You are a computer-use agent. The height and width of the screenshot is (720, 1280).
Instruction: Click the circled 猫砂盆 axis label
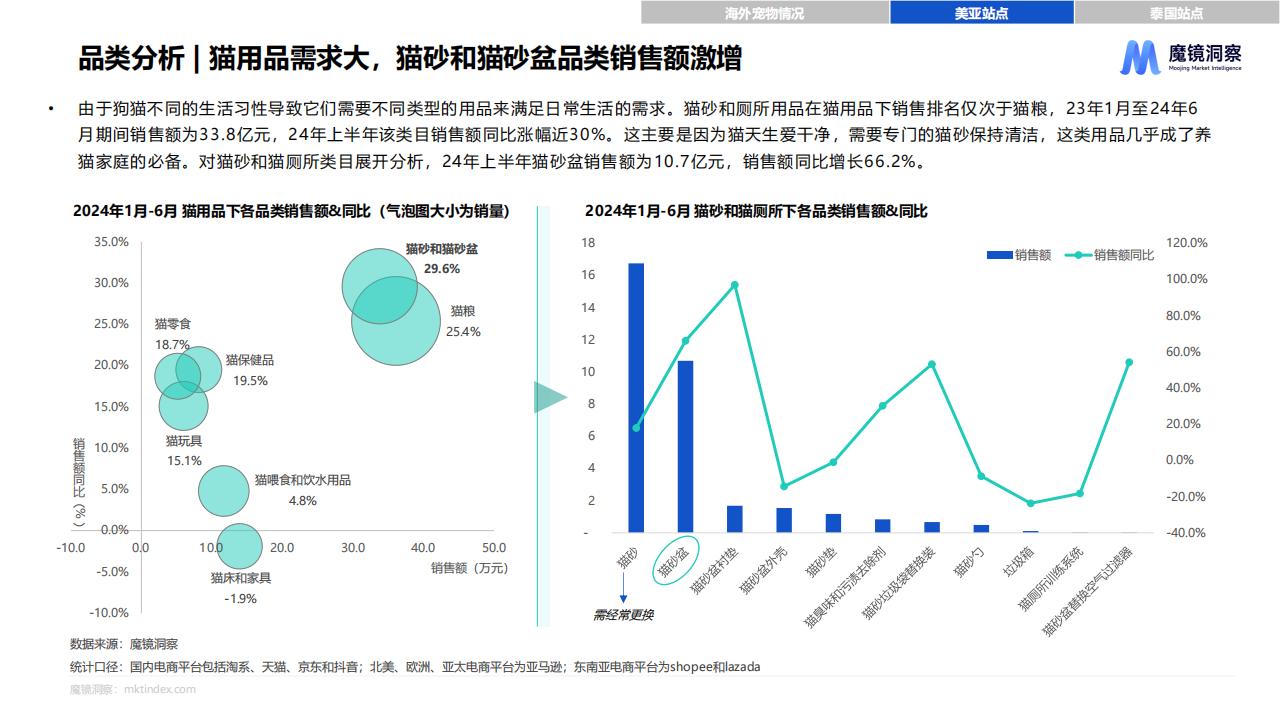click(x=676, y=562)
